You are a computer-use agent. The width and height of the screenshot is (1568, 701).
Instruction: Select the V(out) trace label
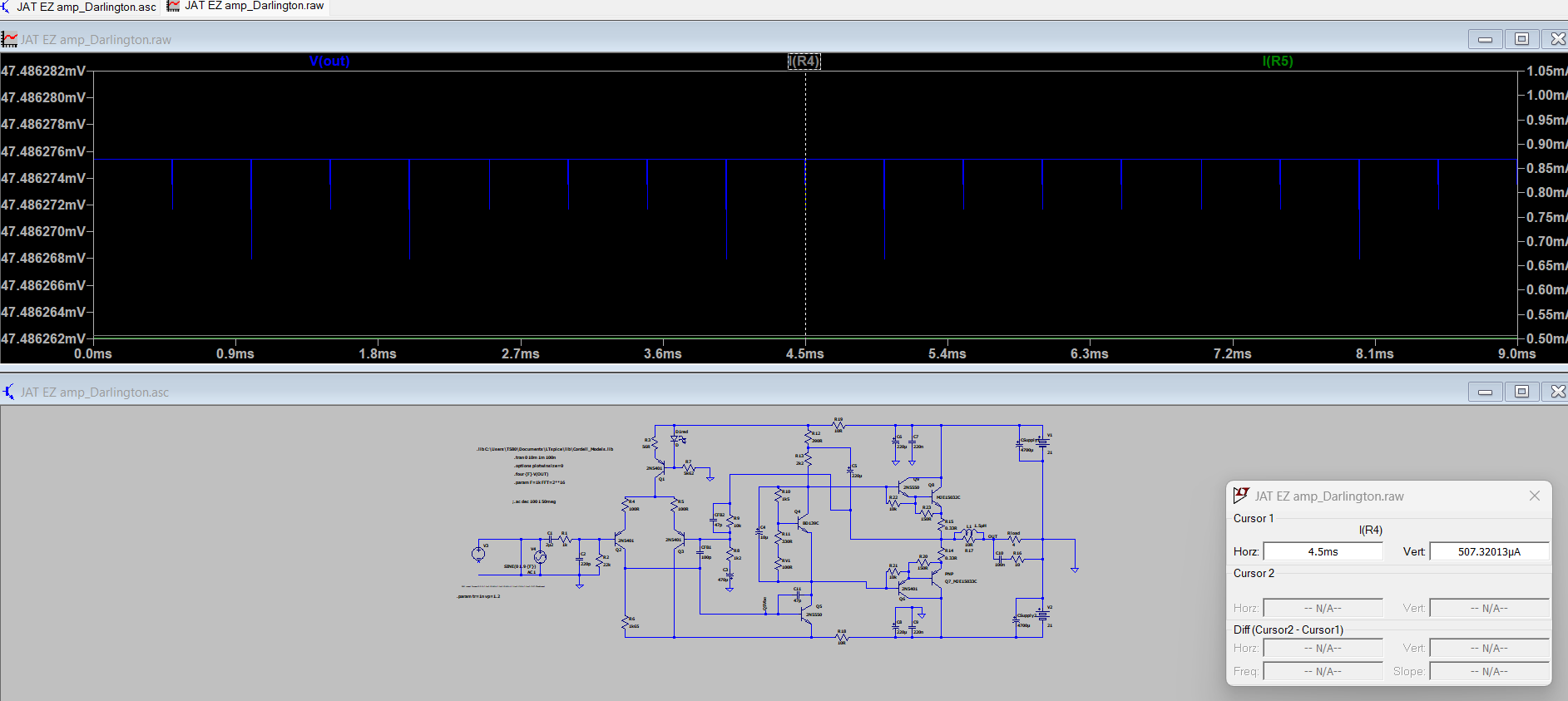[x=329, y=61]
